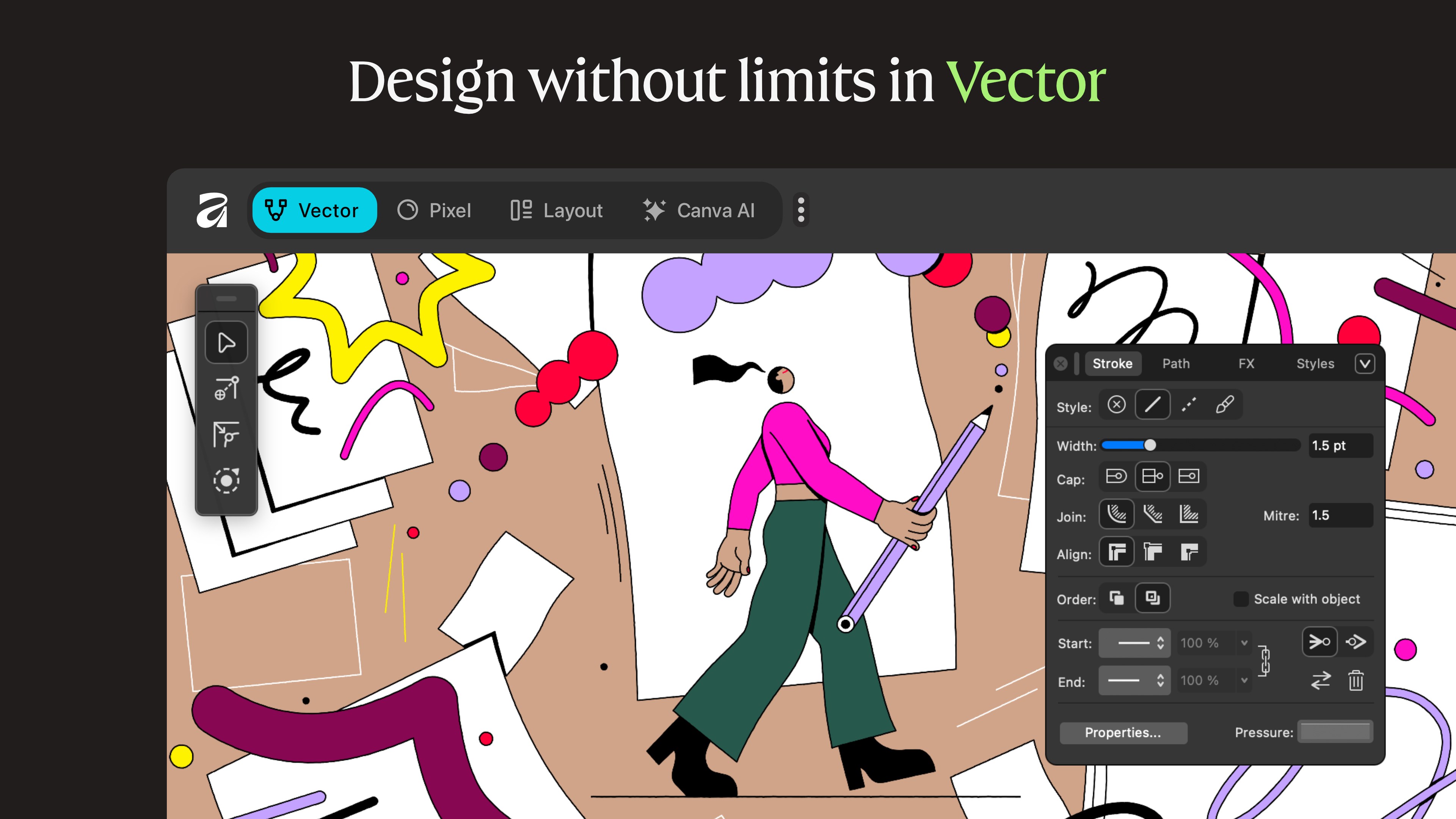Open the End arrowhead dropdown
The width and height of the screenshot is (1456, 819).
(1134, 681)
